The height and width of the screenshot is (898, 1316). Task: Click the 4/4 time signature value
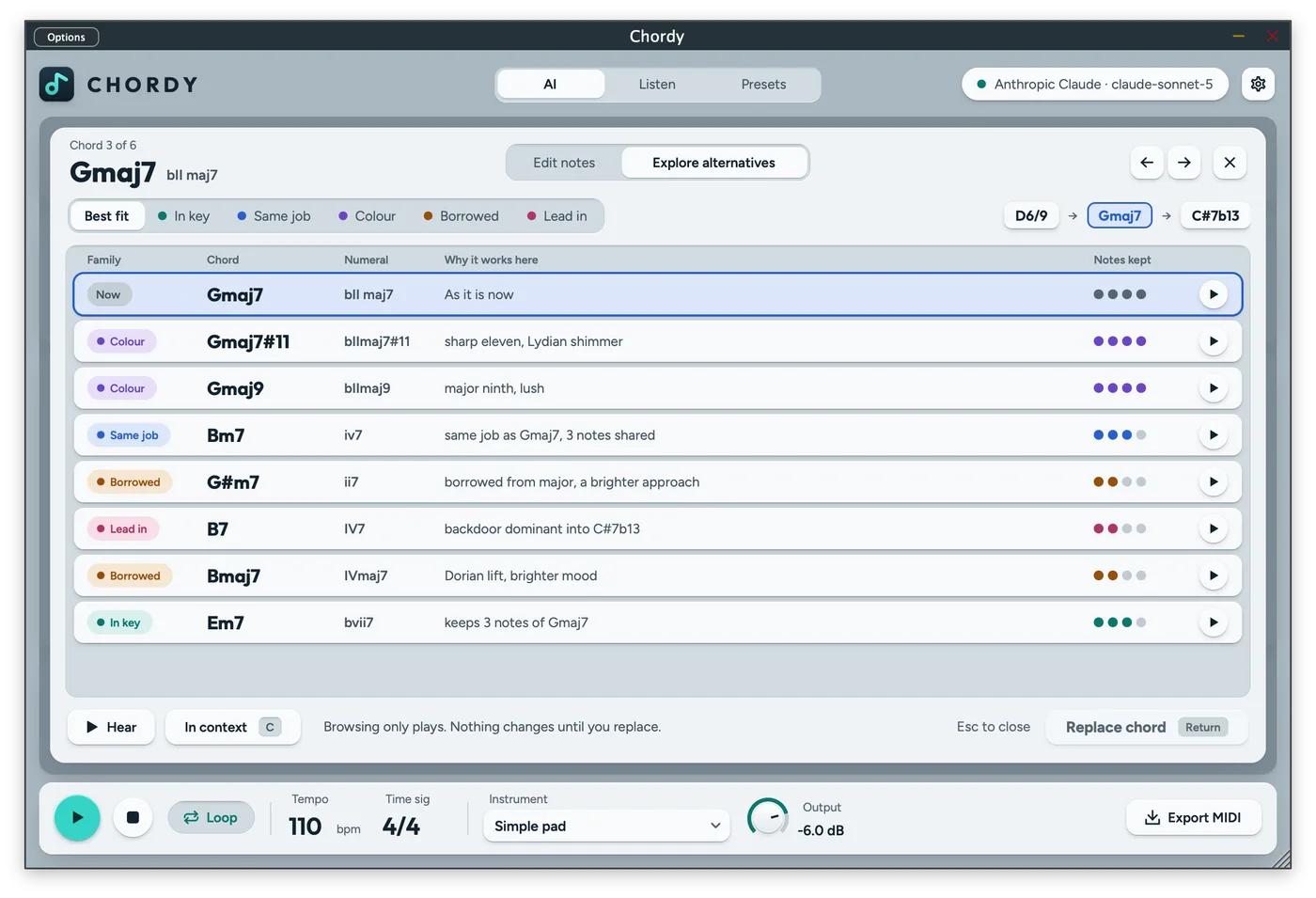pos(401,827)
